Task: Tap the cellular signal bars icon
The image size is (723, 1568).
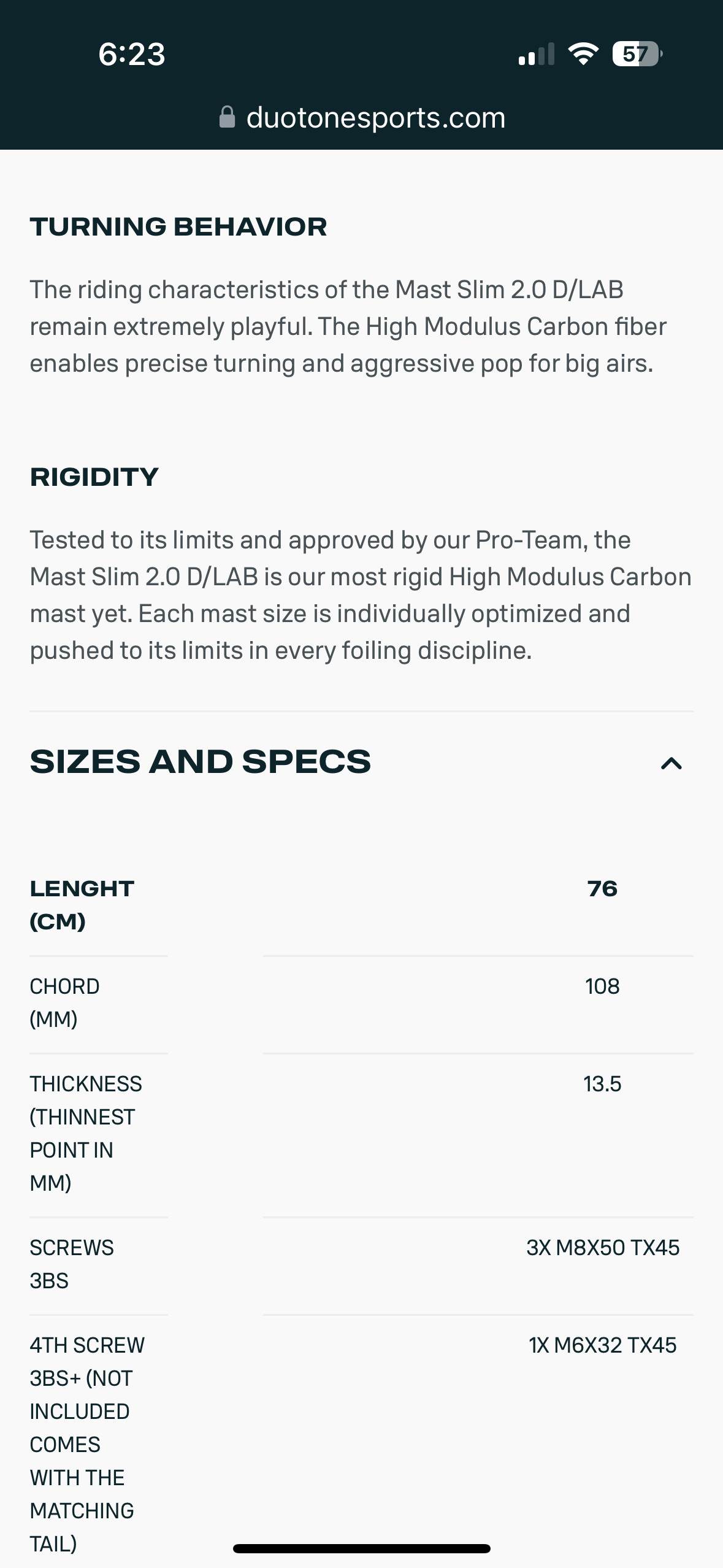Action: click(x=536, y=54)
